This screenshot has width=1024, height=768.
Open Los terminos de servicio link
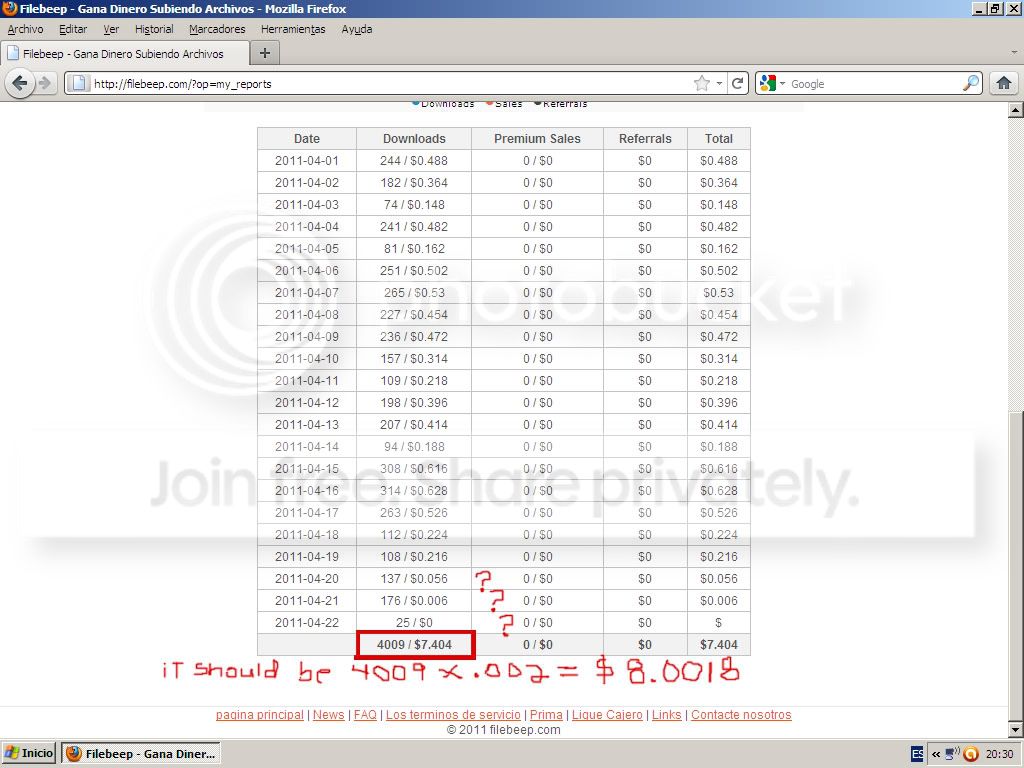[x=453, y=714]
